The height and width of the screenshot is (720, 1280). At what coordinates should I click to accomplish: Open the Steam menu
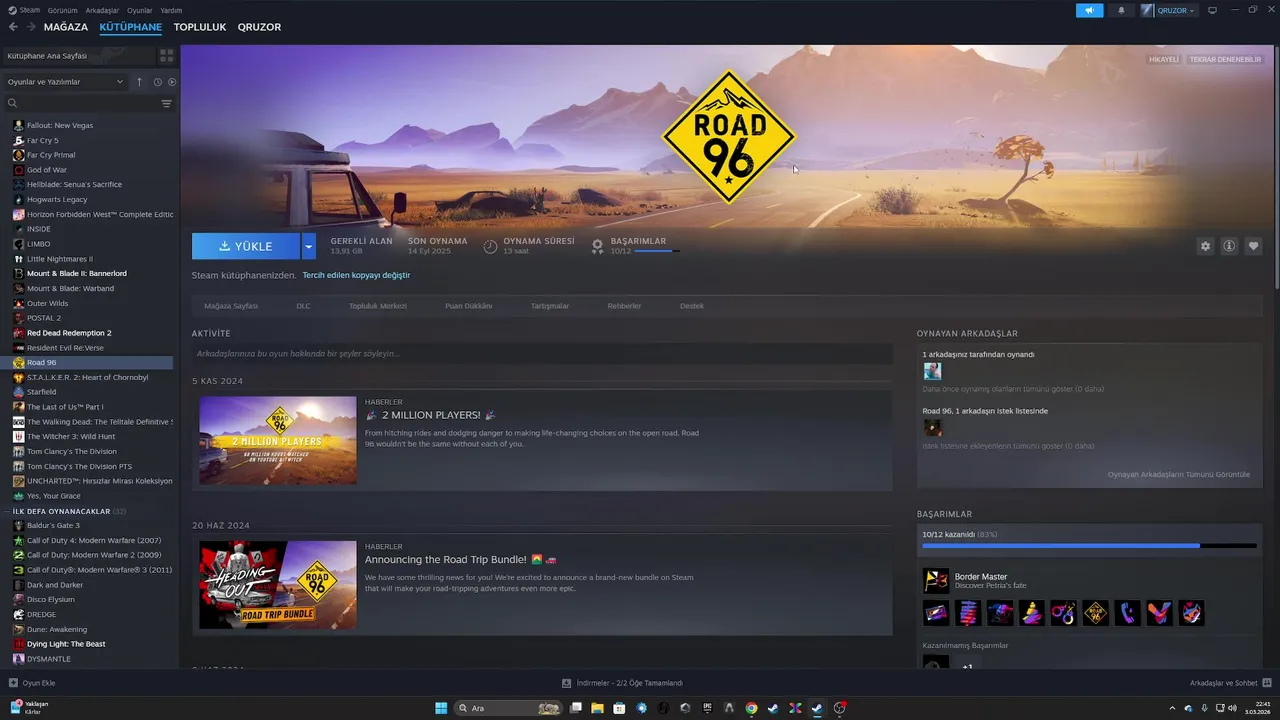click(x=24, y=10)
